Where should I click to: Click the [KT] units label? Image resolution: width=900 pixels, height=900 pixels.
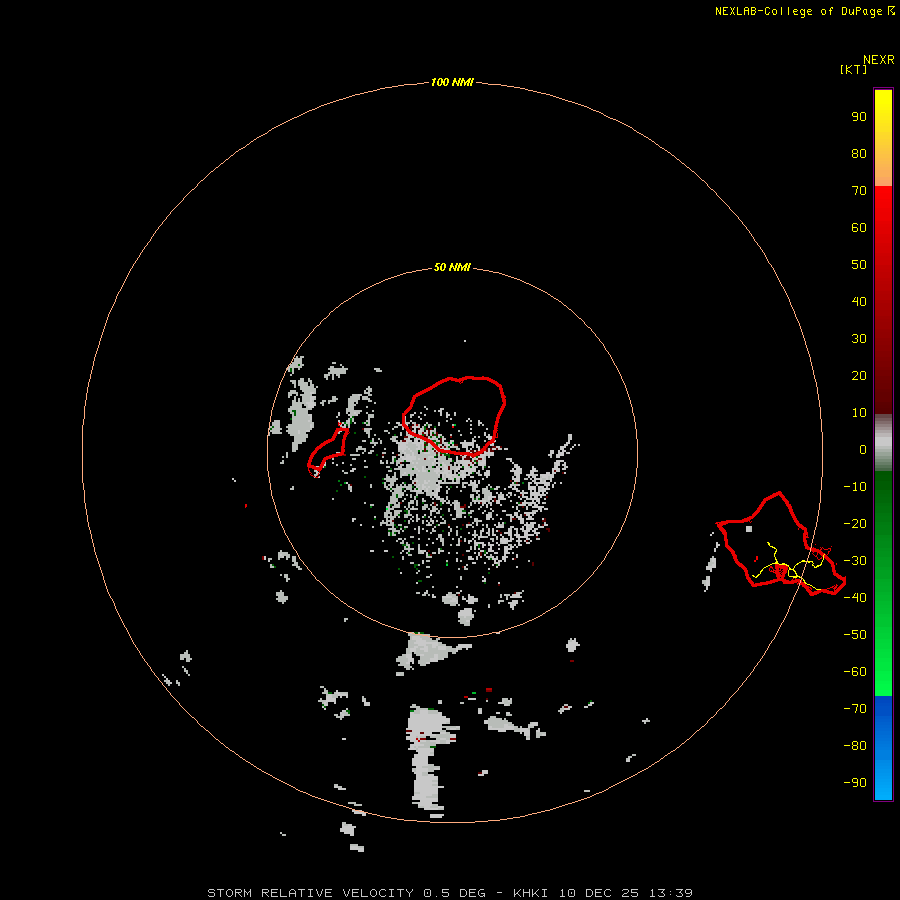click(x=854, y=69)
